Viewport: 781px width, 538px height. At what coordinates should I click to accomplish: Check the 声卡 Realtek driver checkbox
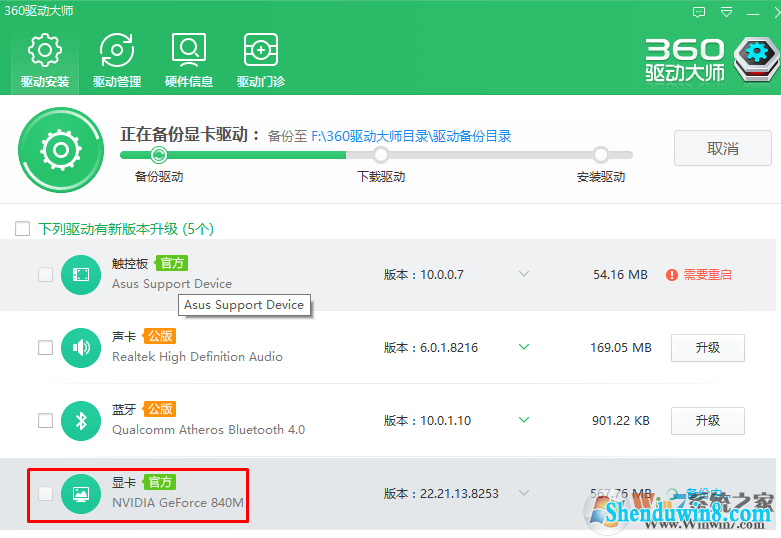pyautogui.click(x=45, y=348)
